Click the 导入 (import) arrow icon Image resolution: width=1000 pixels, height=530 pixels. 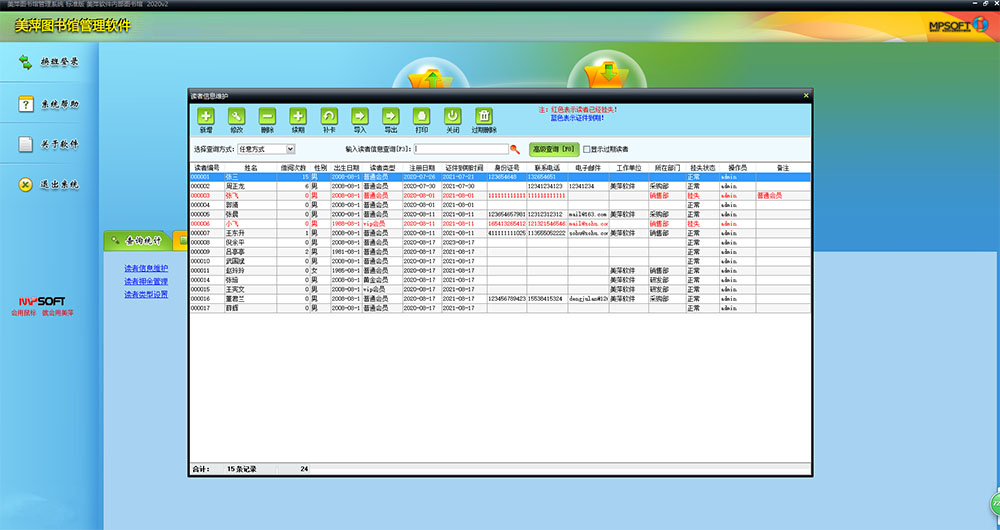(x=360, y=117)
